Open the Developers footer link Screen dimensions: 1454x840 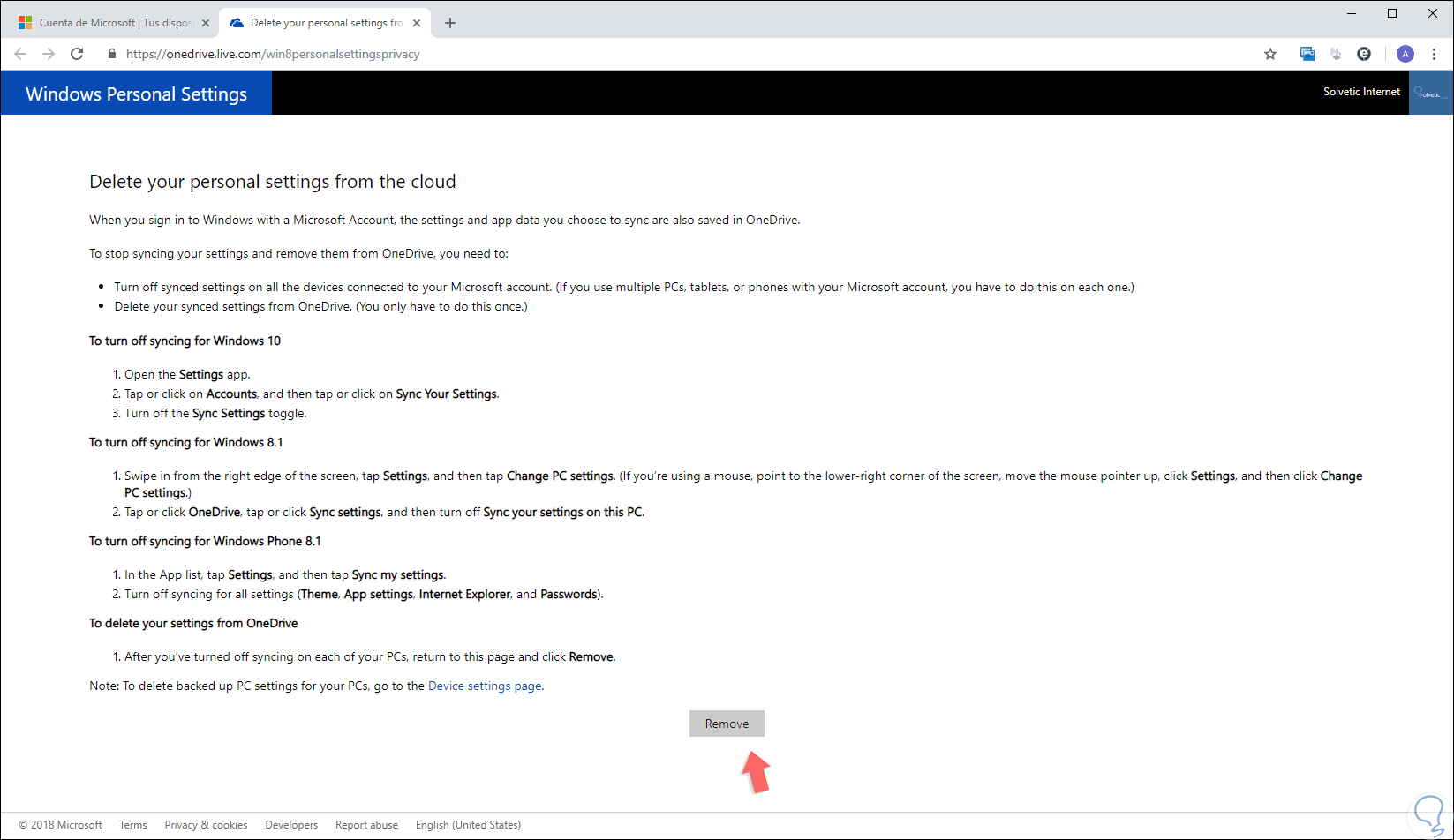click(x=291, y=825)
